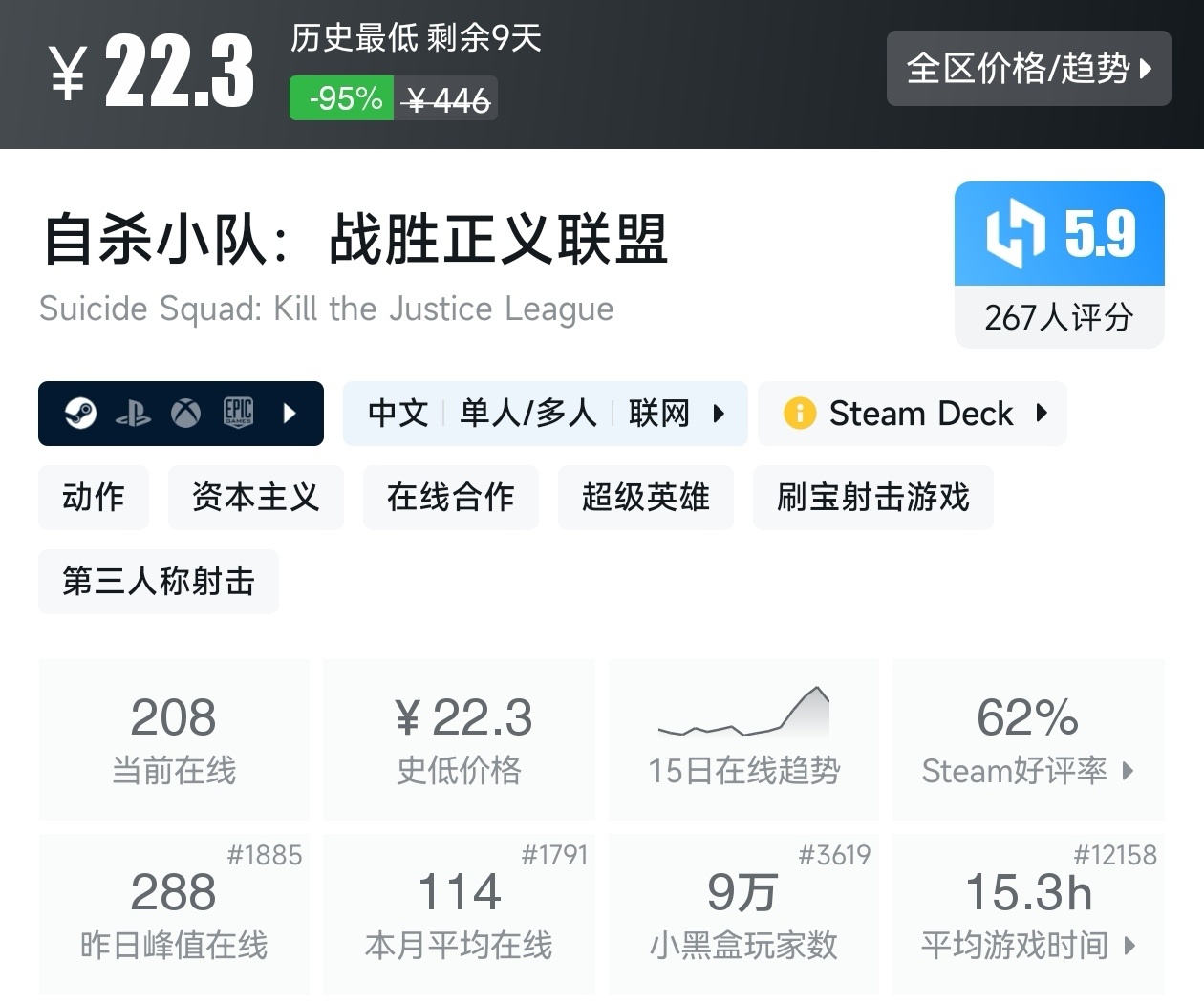The height and width of the screenshot is (1003, 1204).
Task: Tap the 联网 label
Action: 659,414
